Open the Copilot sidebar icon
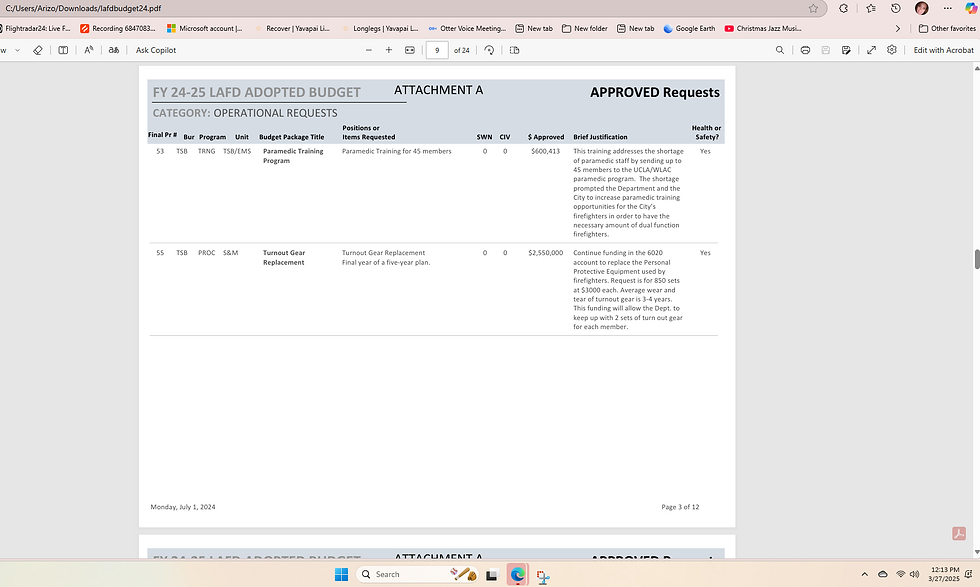 [971, 8]
